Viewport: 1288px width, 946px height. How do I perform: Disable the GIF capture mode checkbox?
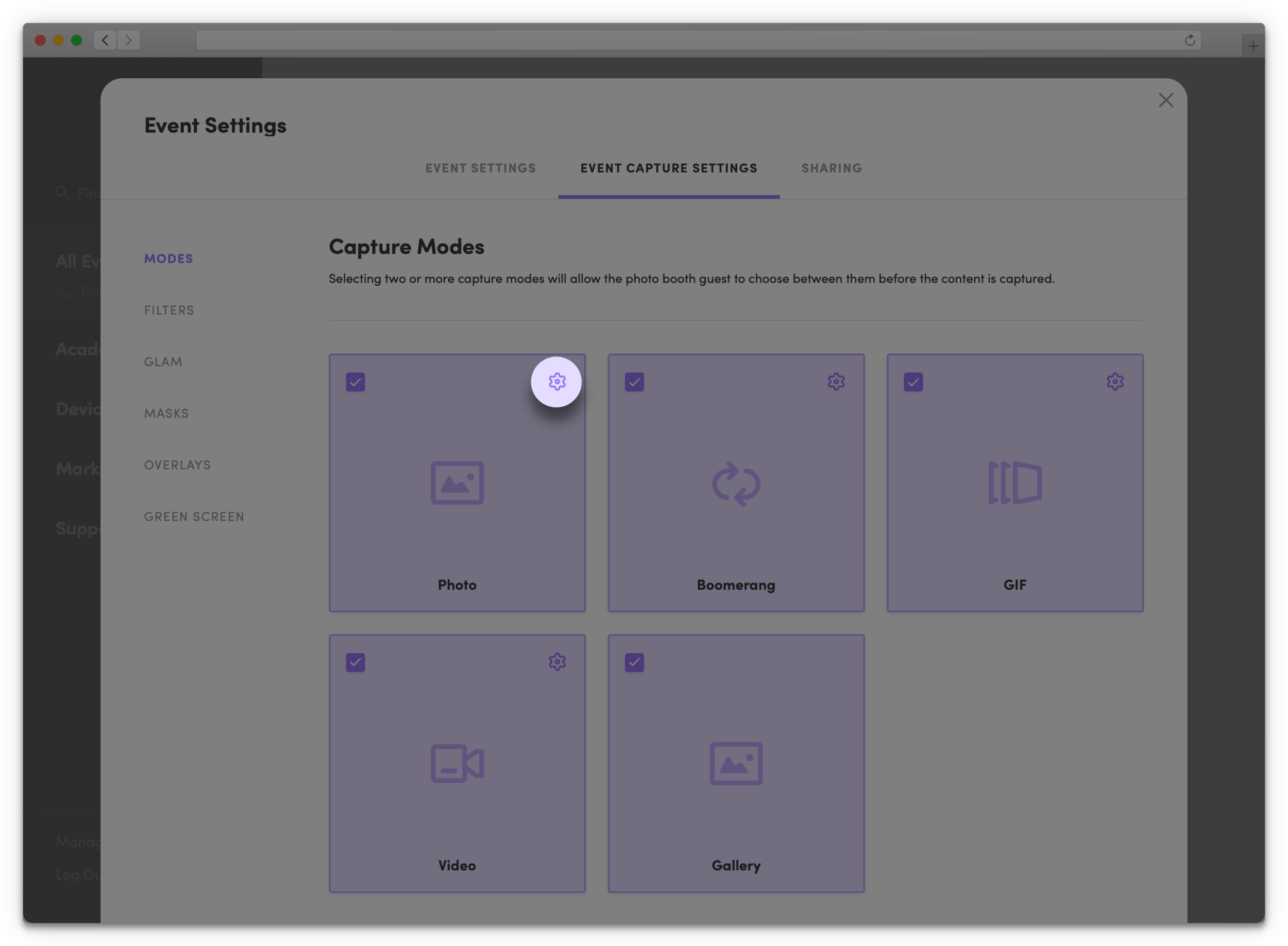913,382
